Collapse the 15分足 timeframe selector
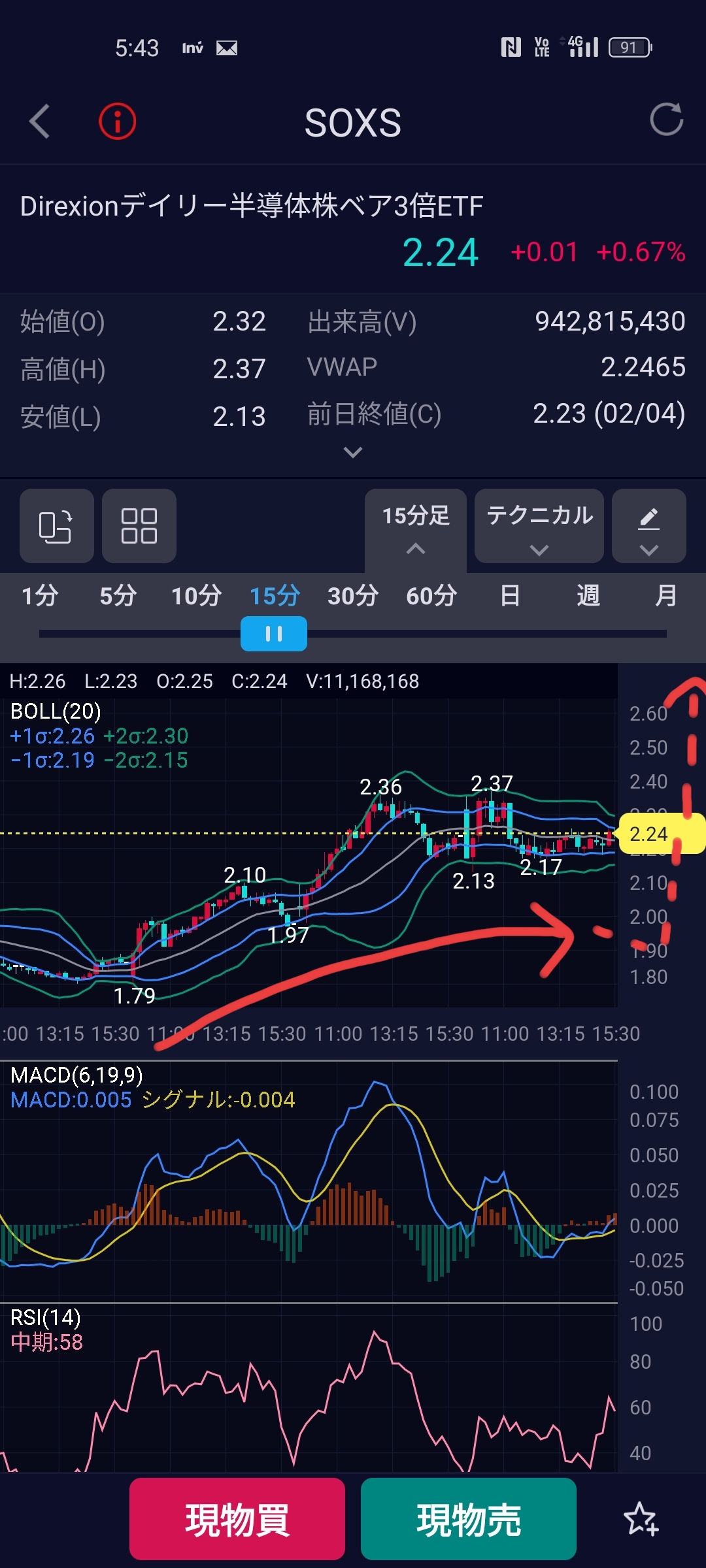 (416, 526)
